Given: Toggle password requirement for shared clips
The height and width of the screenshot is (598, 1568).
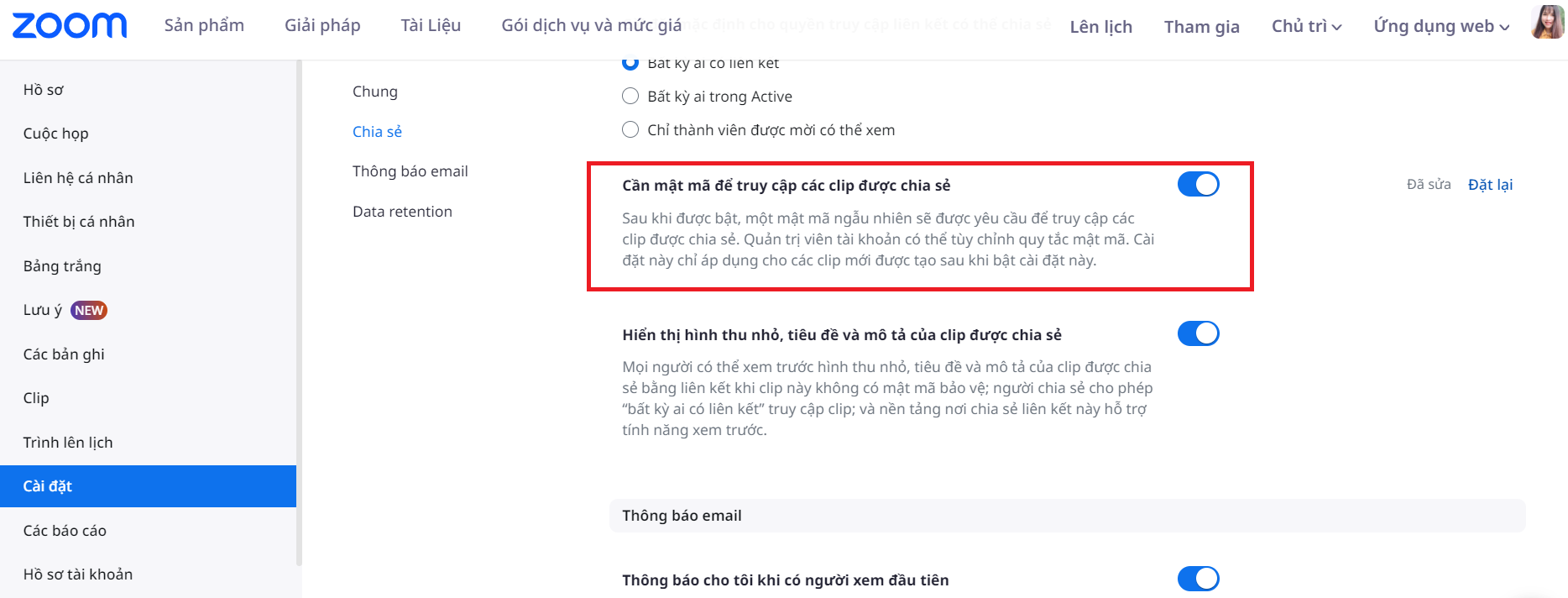Looking at the screenshot, I should point(1198,185).
